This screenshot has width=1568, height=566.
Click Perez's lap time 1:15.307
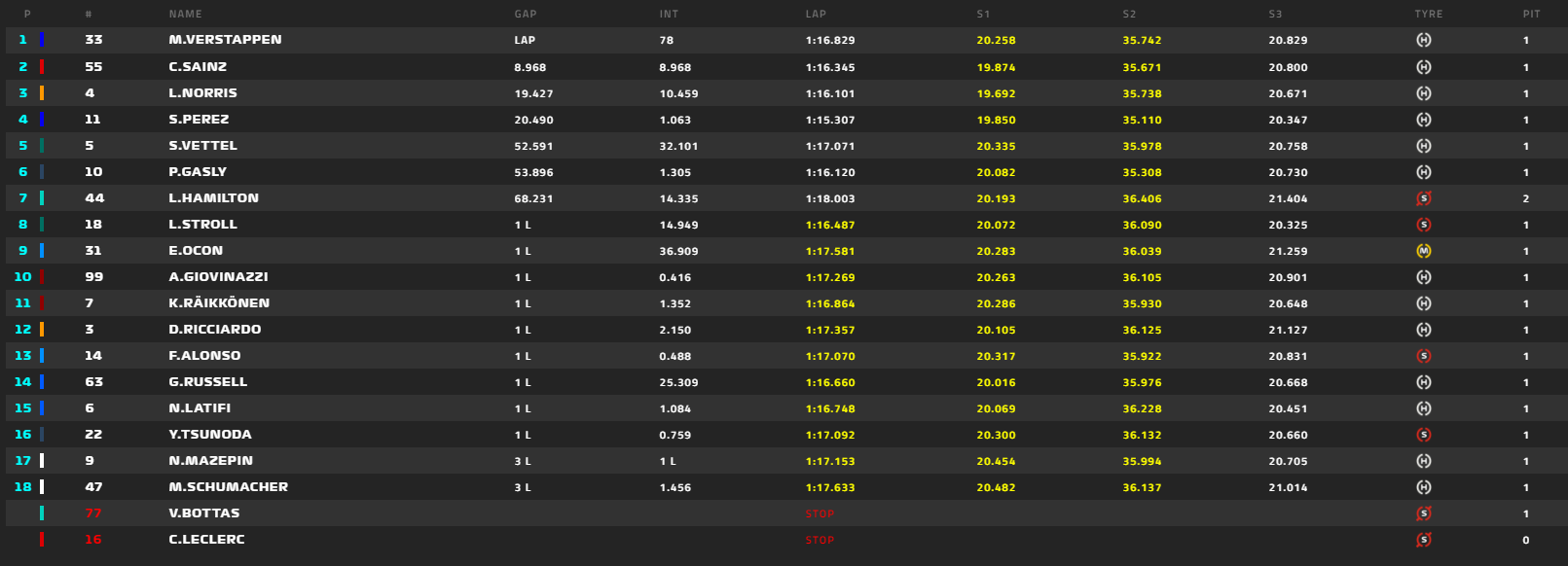pyautogui.click(x=829, y=120)
